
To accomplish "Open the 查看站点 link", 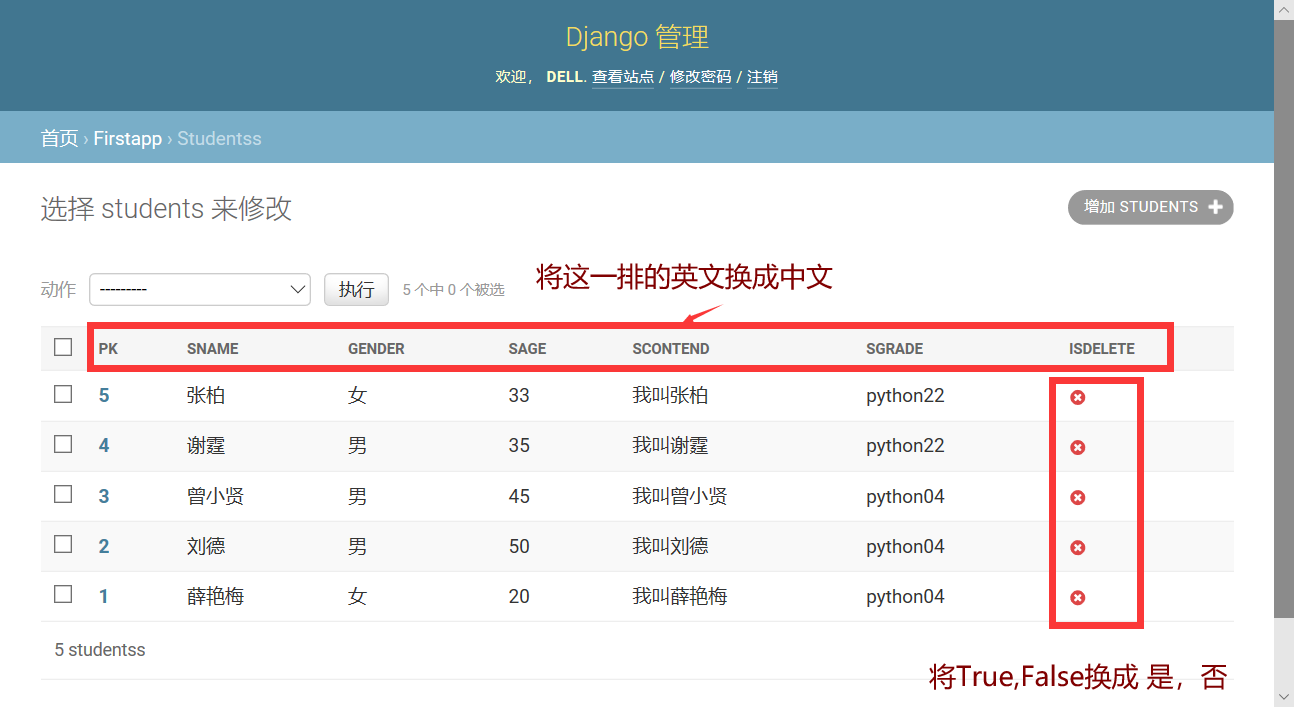I will point(623,77).
